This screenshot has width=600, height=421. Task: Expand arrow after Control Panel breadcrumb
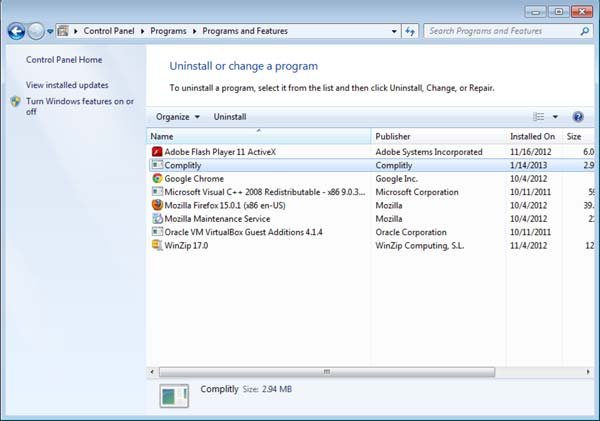coord(142,31)
